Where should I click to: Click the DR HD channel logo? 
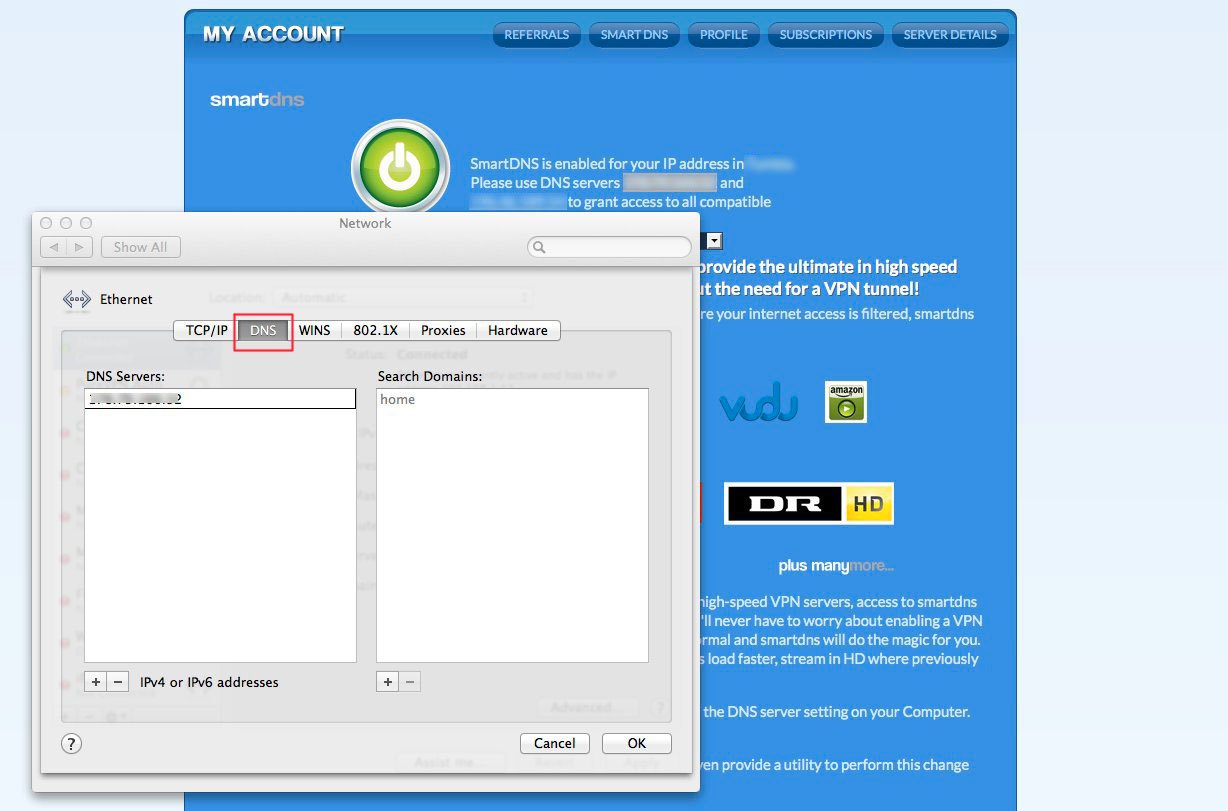coord(809,504)
